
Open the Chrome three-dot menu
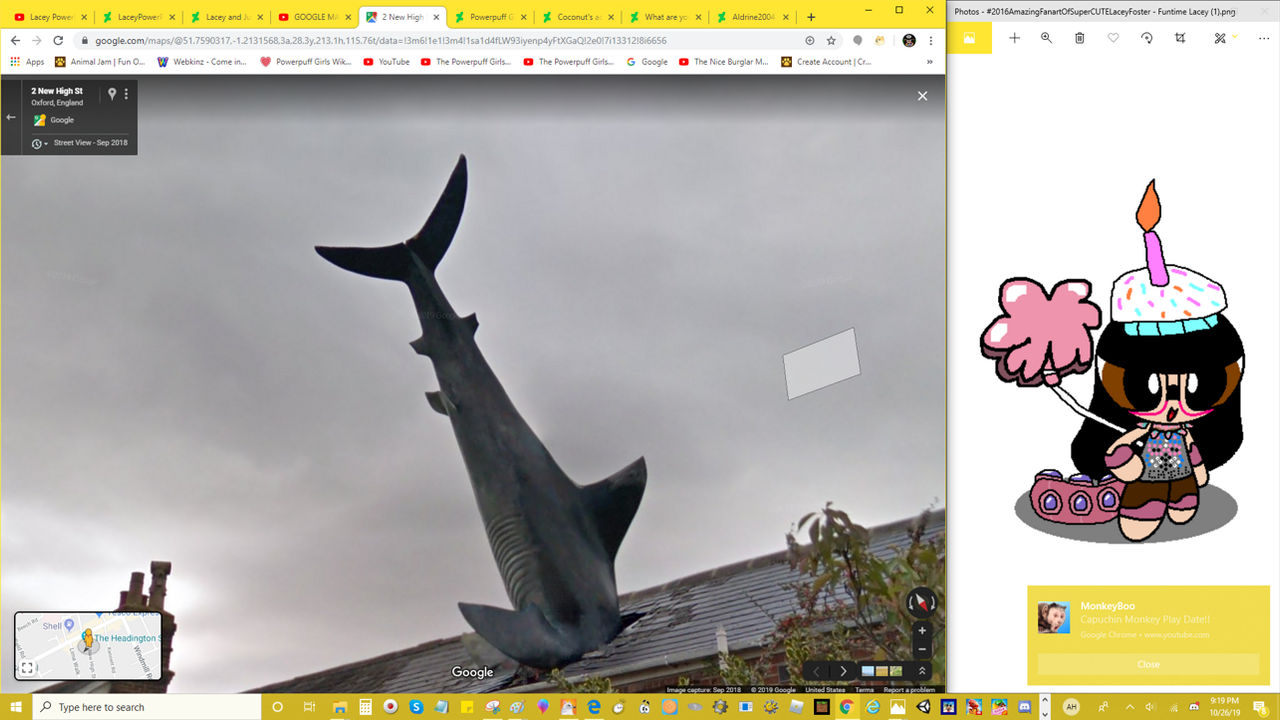(x=932, y=40)
